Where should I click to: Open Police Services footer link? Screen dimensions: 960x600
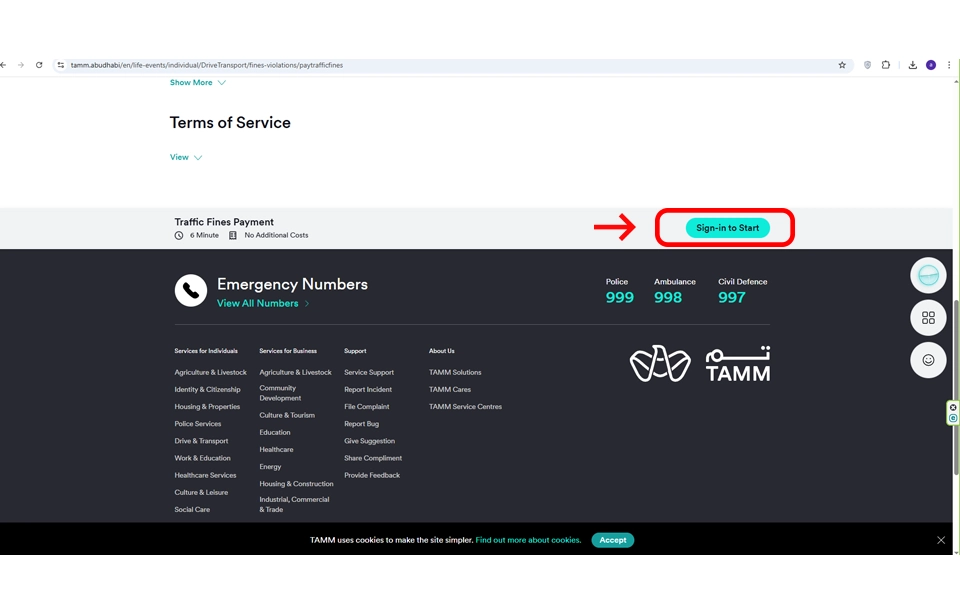click(x=197, y=424)
